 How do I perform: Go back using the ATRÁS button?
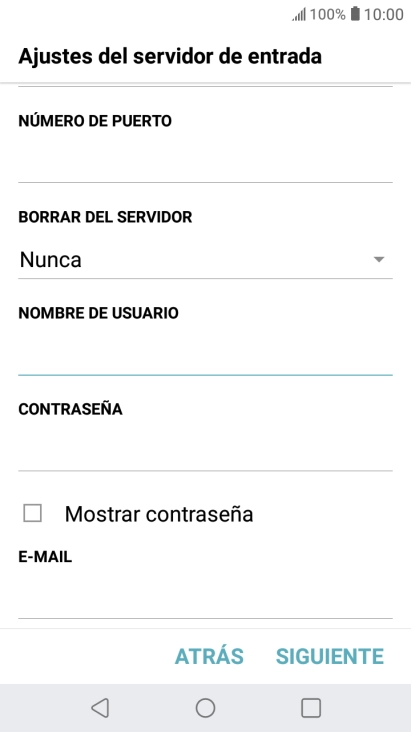click(209, 656)
